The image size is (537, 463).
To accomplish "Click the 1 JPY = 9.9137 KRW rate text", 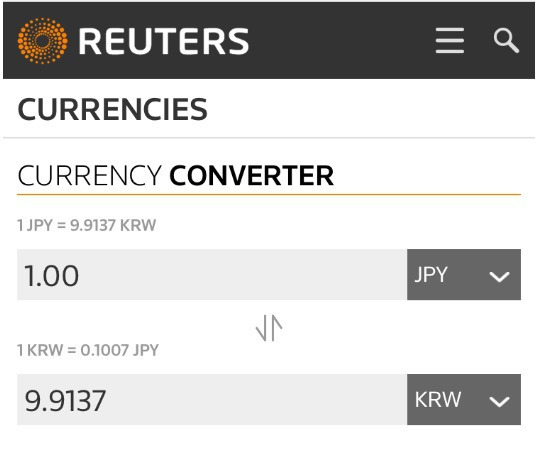I will [x=87, y=225].
